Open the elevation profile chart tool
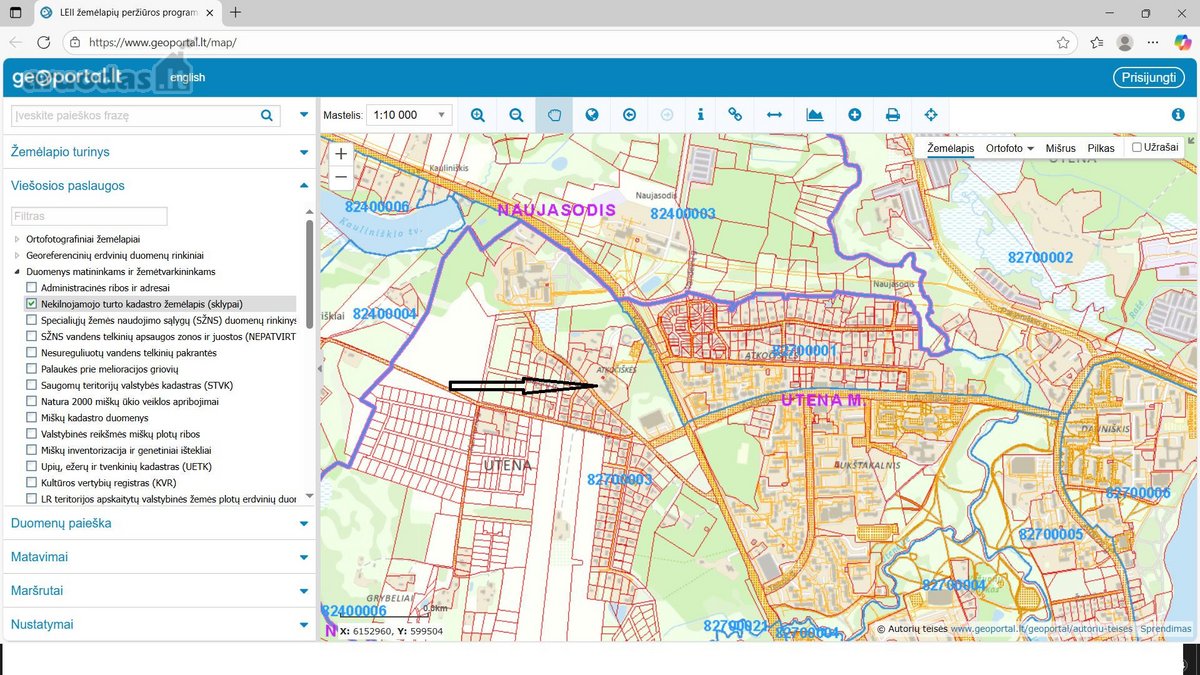Viewport: 1200px width, 675px height. pos(815,115)
